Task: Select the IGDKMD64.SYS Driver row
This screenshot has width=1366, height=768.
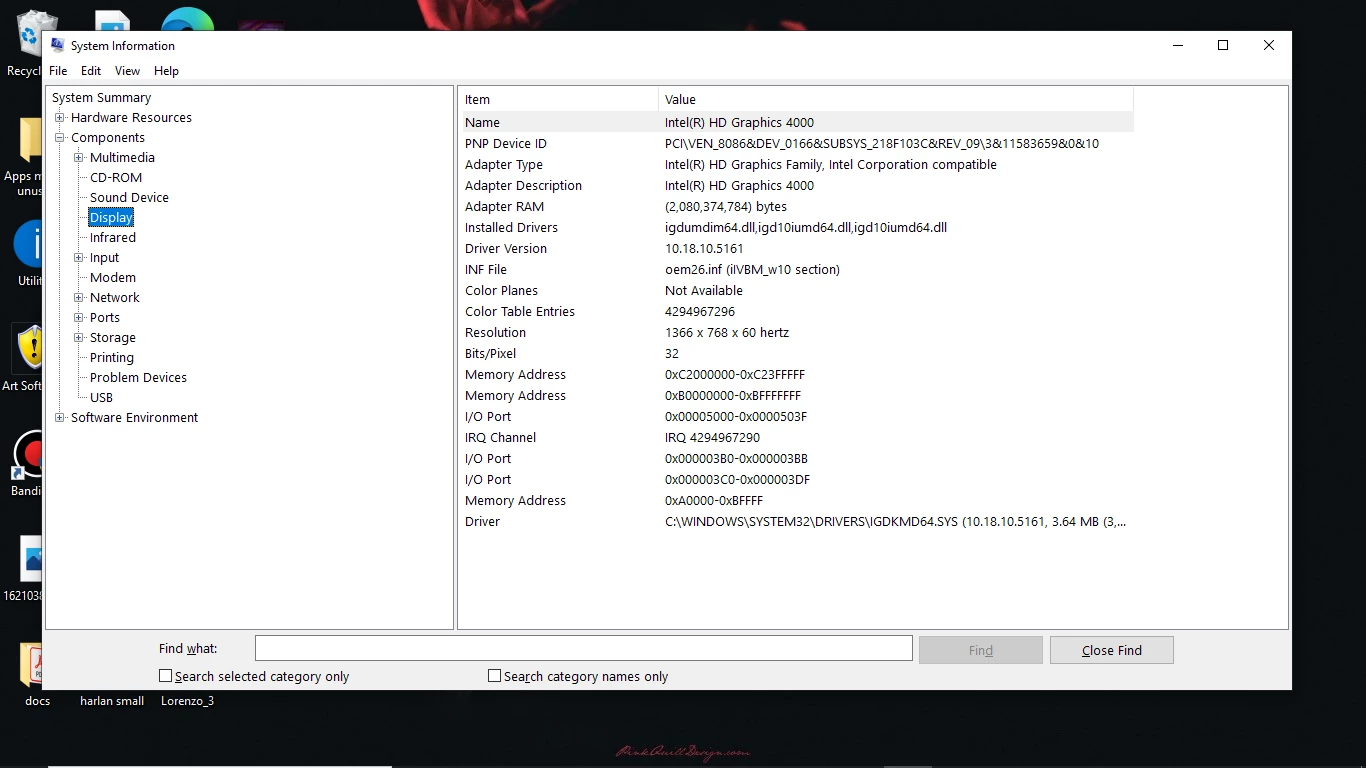Action: coord(796,521)
